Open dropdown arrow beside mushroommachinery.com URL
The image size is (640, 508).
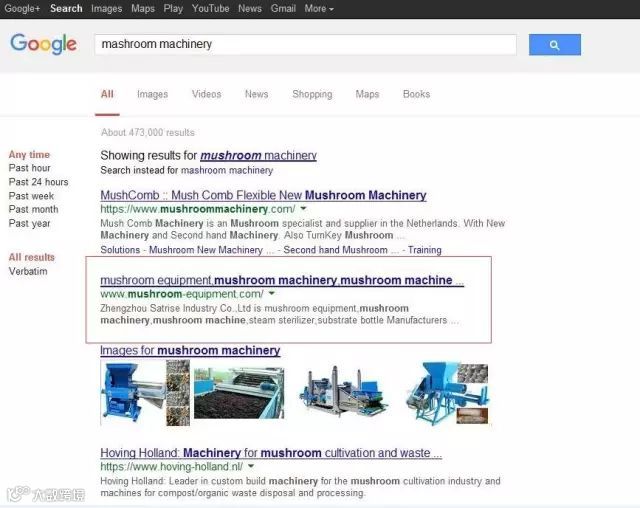(x=303, y=209)
